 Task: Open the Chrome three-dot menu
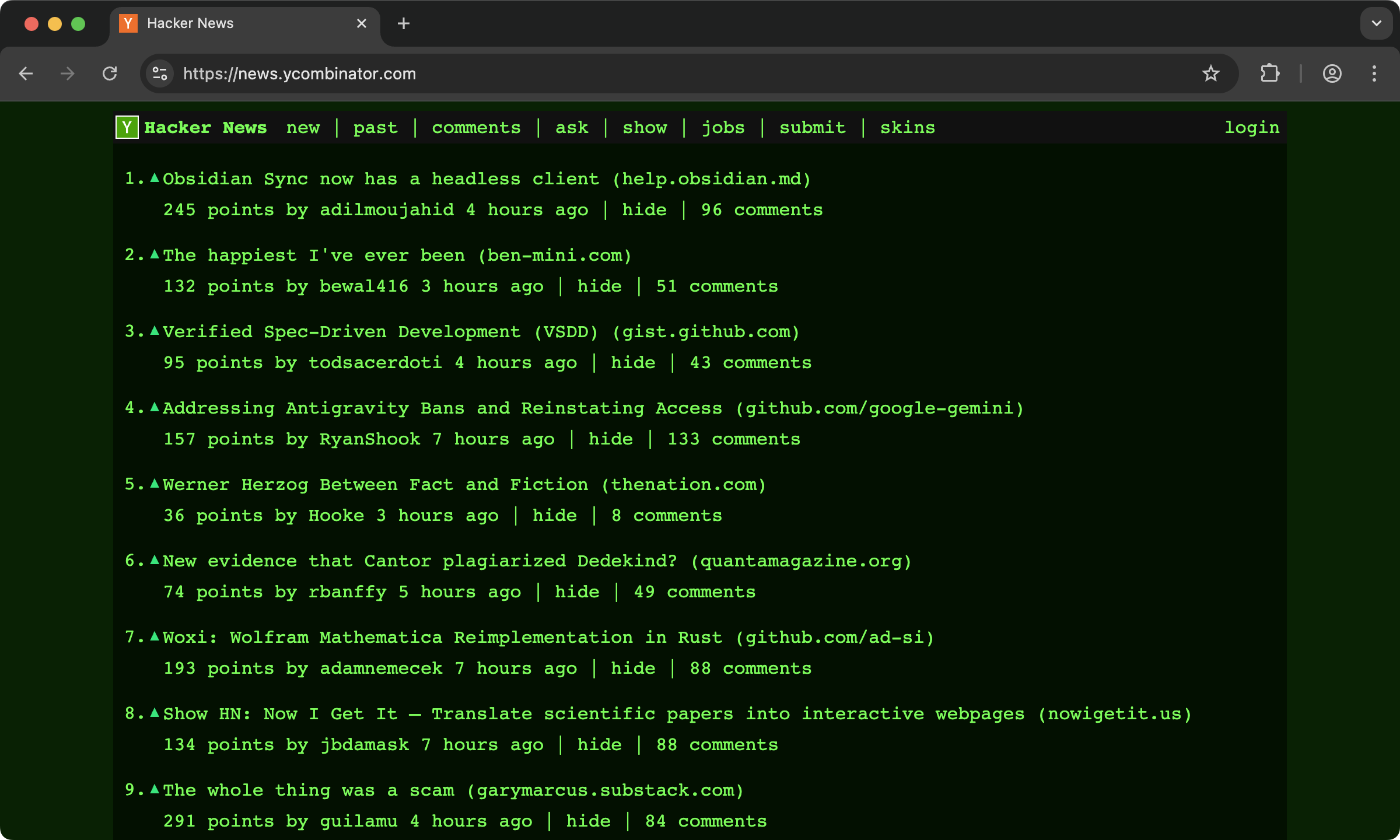tap(1374, 73)
